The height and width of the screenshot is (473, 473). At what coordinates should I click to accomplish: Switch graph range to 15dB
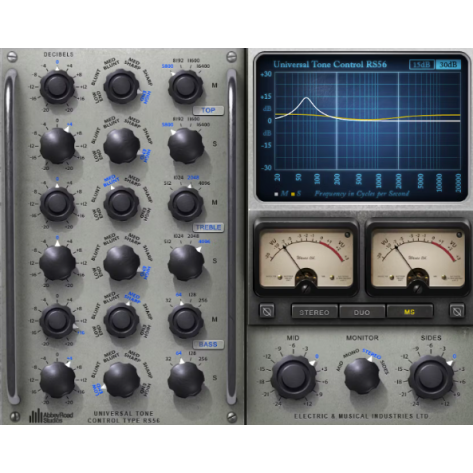[x=422, y=65]
